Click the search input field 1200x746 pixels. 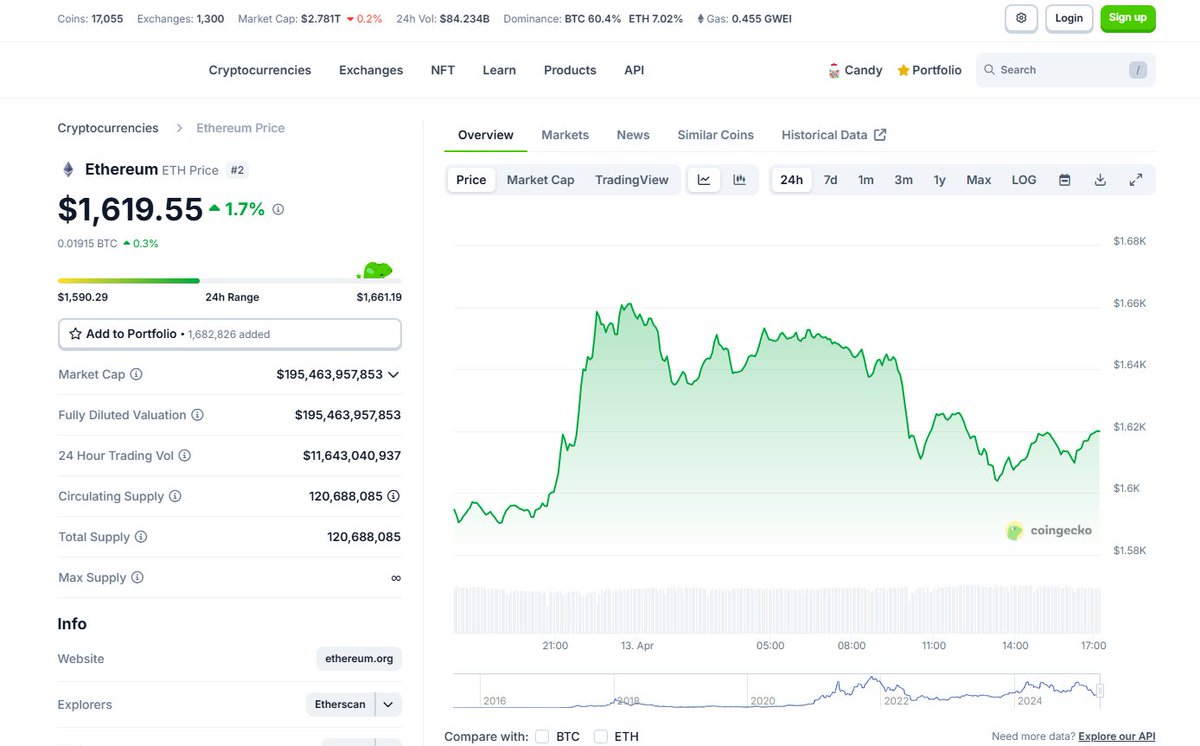point(1050,69)
